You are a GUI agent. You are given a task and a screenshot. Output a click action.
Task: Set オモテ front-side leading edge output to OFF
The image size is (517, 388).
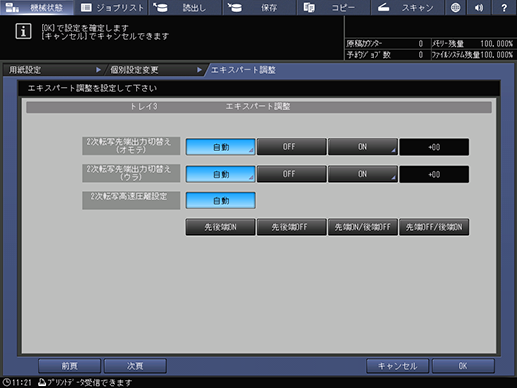click(x=292, y=147)
